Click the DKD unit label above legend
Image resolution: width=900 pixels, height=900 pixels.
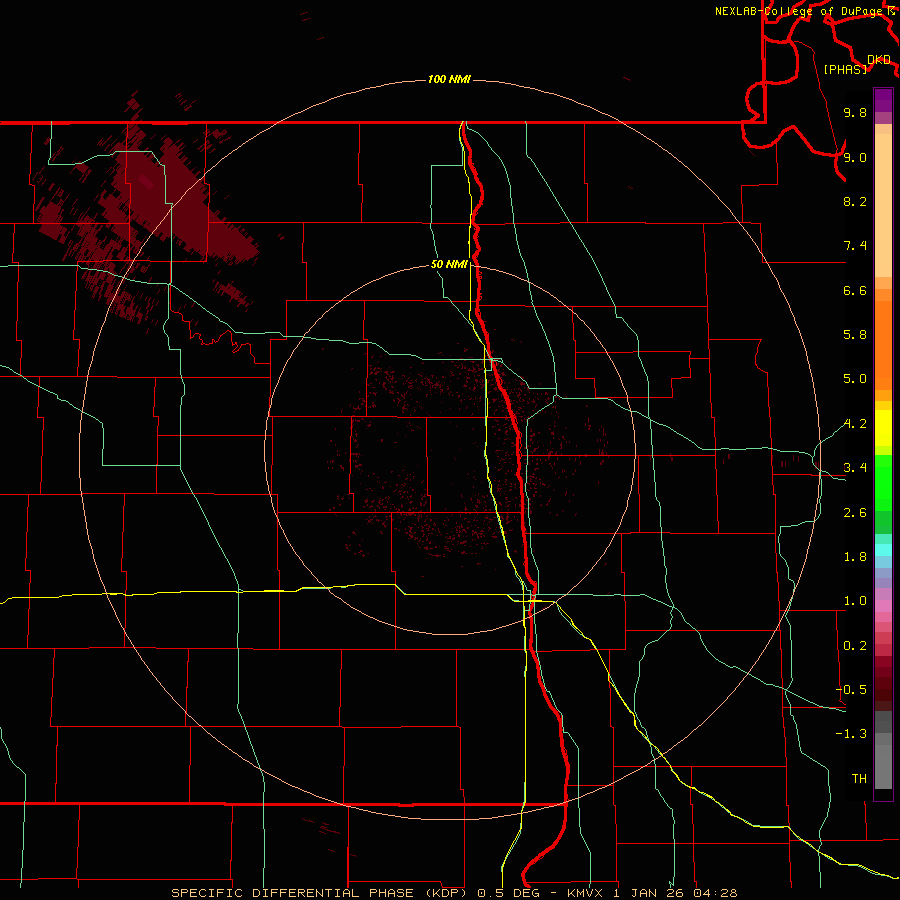click(879, 60)
